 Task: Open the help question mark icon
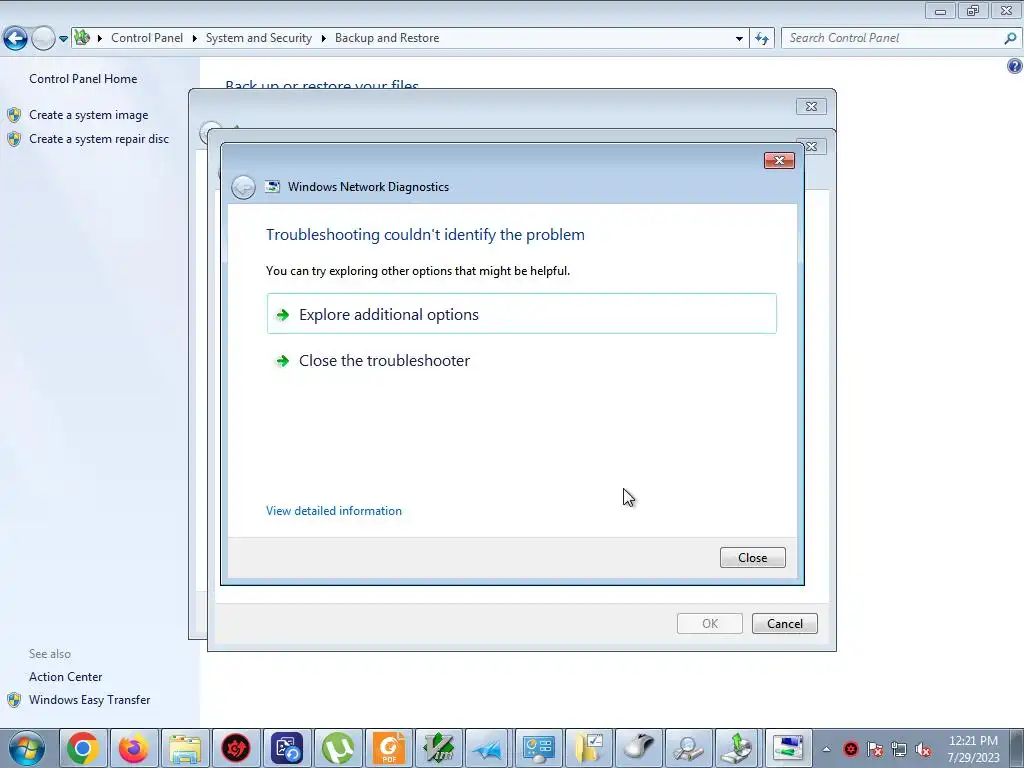(x=1015, y=66)
